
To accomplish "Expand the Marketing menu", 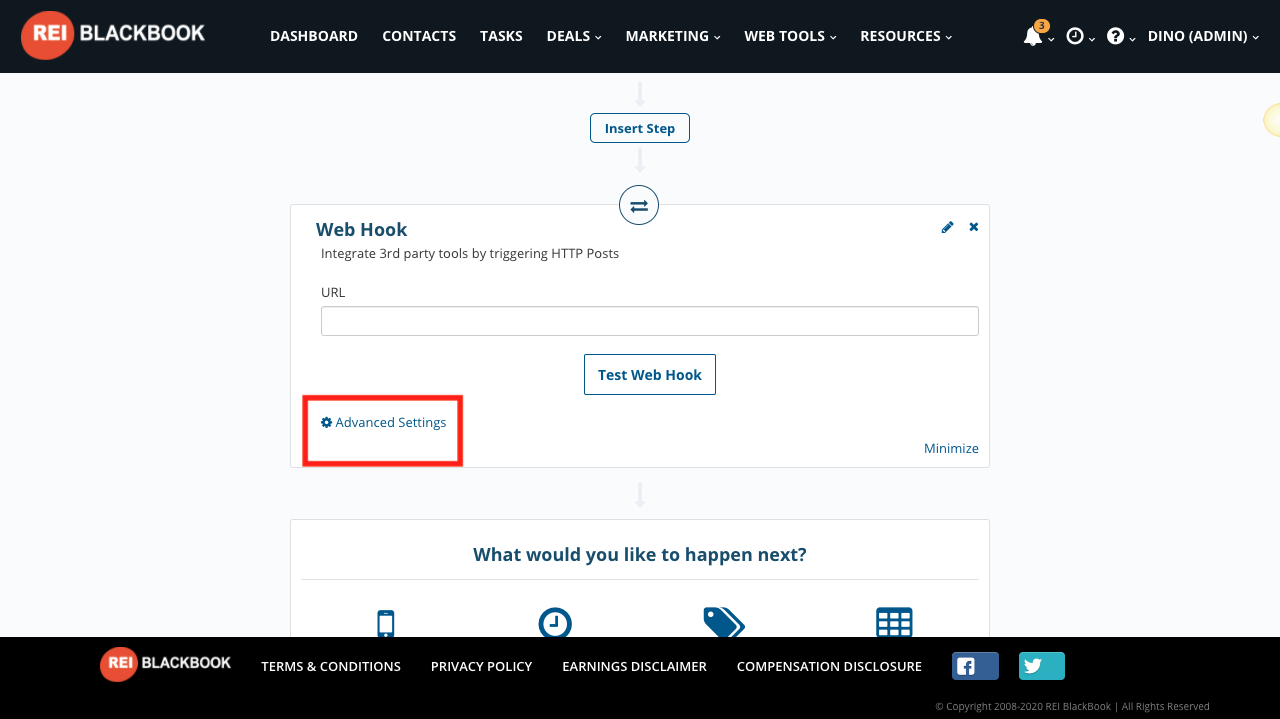I will [673, 36].
